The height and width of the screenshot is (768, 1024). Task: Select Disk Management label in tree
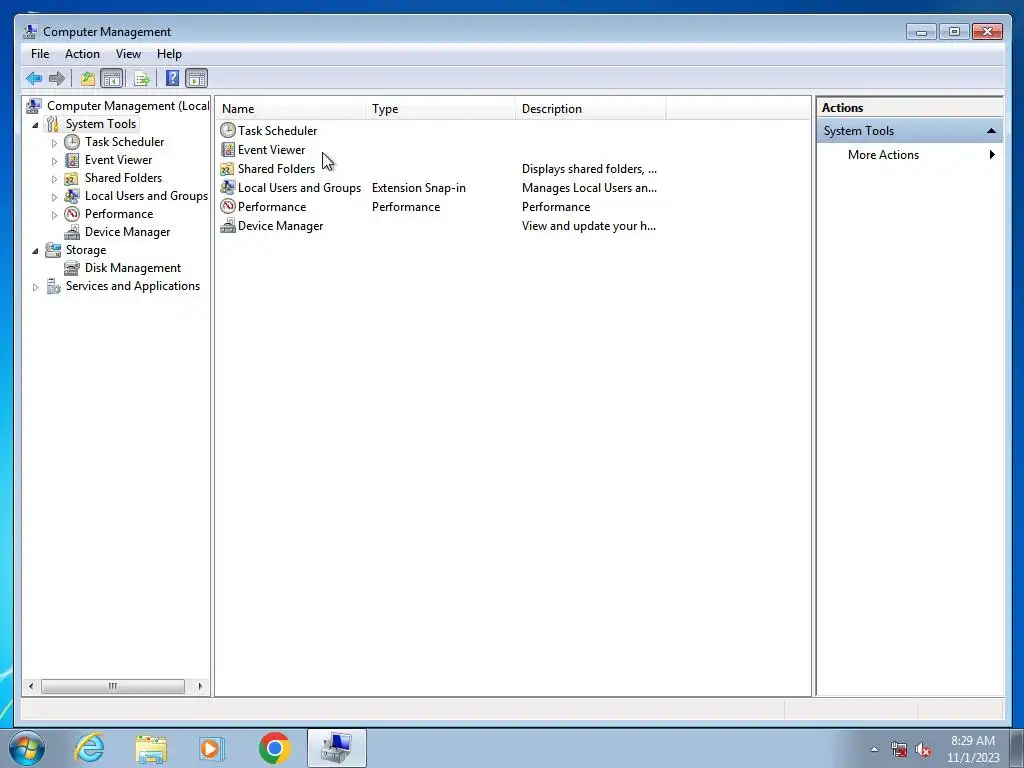(133, 268)
